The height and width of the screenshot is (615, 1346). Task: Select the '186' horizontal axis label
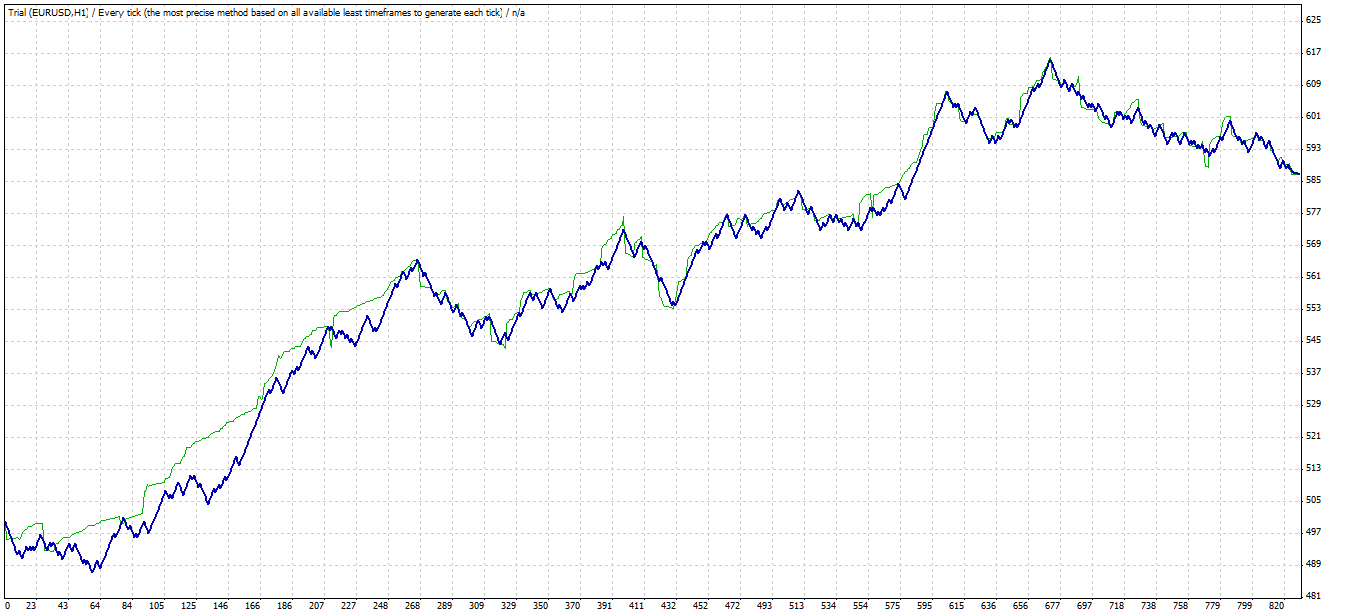click(284, 606)
